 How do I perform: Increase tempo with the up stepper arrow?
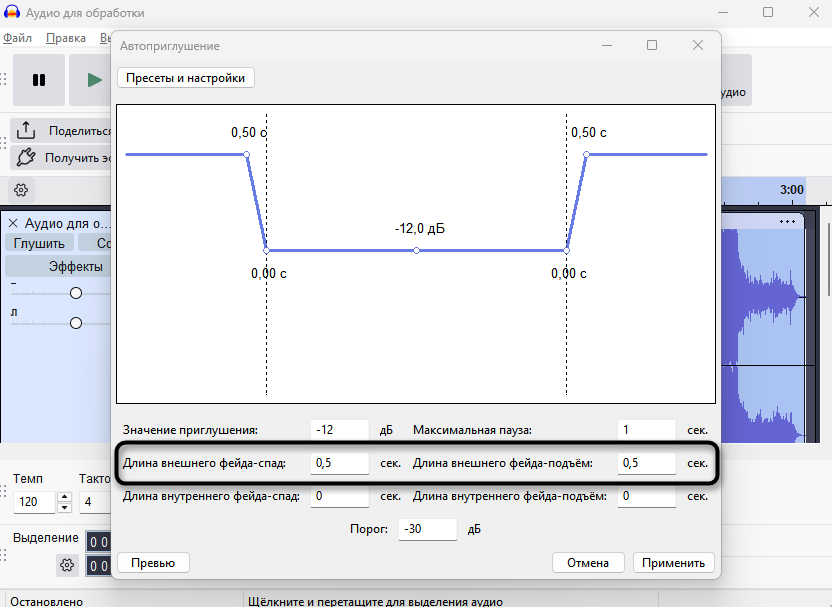coord(64,497)
